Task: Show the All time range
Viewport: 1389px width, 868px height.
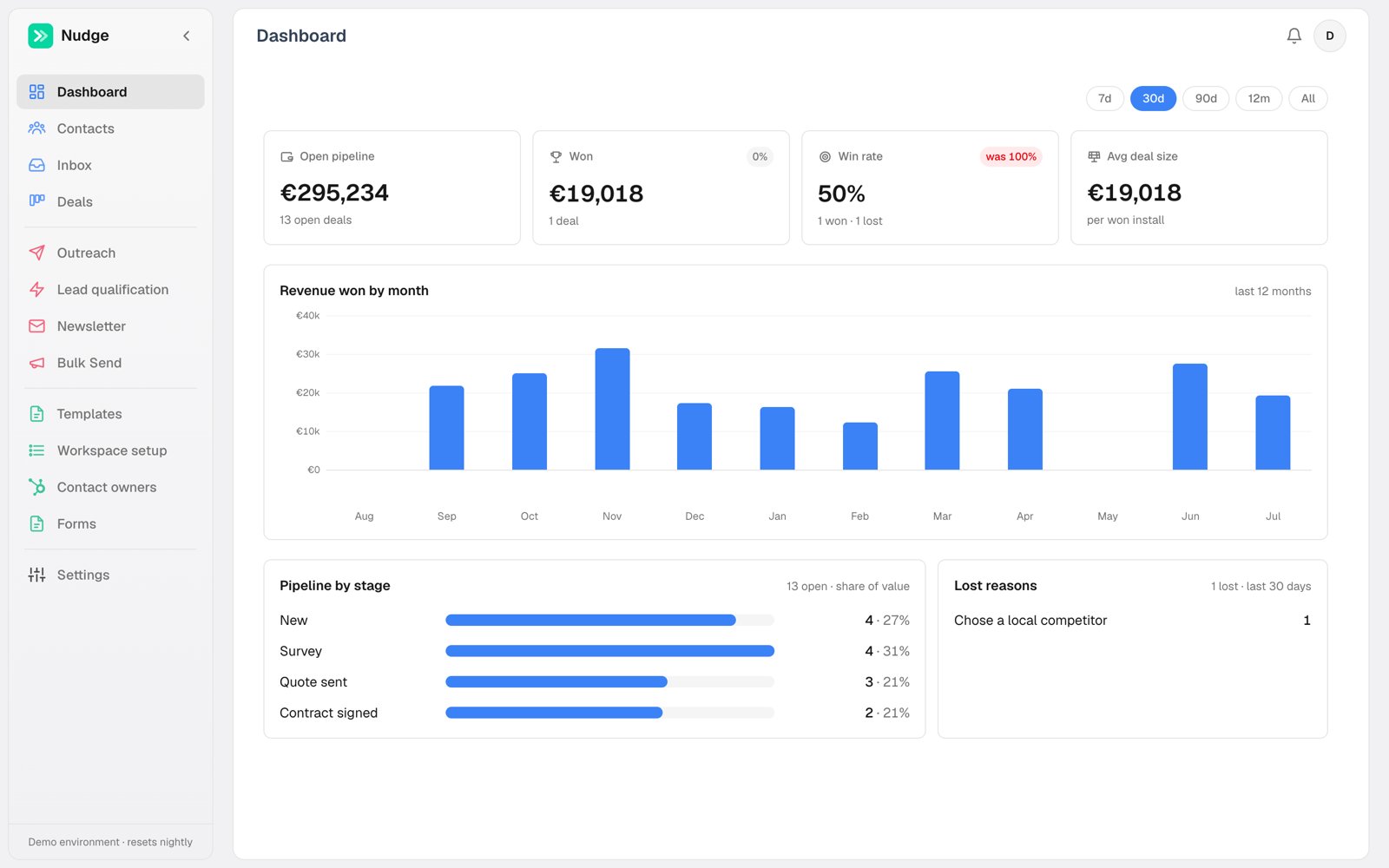Action: [x=1308, y=98]
